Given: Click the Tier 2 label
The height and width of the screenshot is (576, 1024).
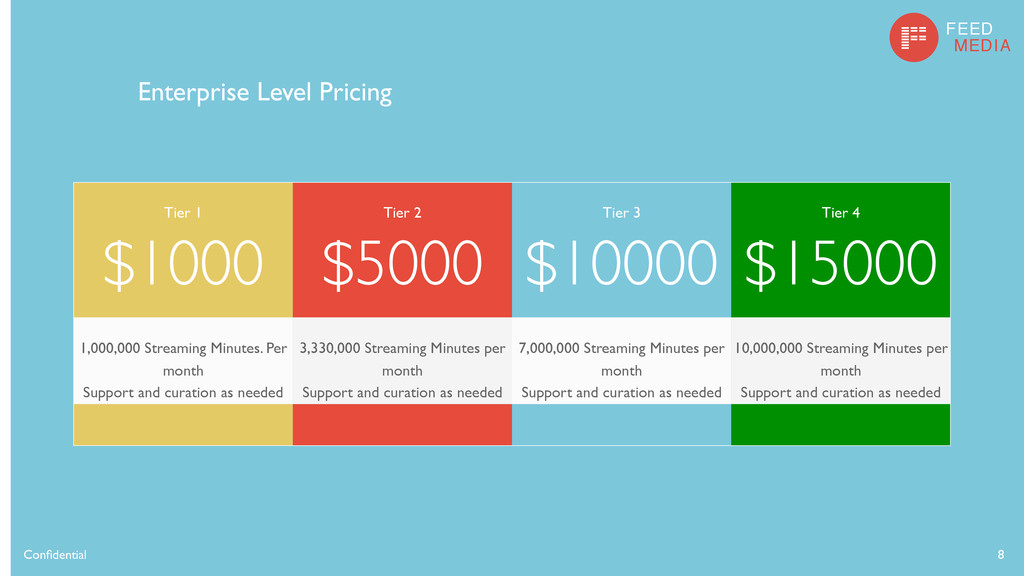Looking at the screenshot, I should pyautogui.click(x=402, y=213).
